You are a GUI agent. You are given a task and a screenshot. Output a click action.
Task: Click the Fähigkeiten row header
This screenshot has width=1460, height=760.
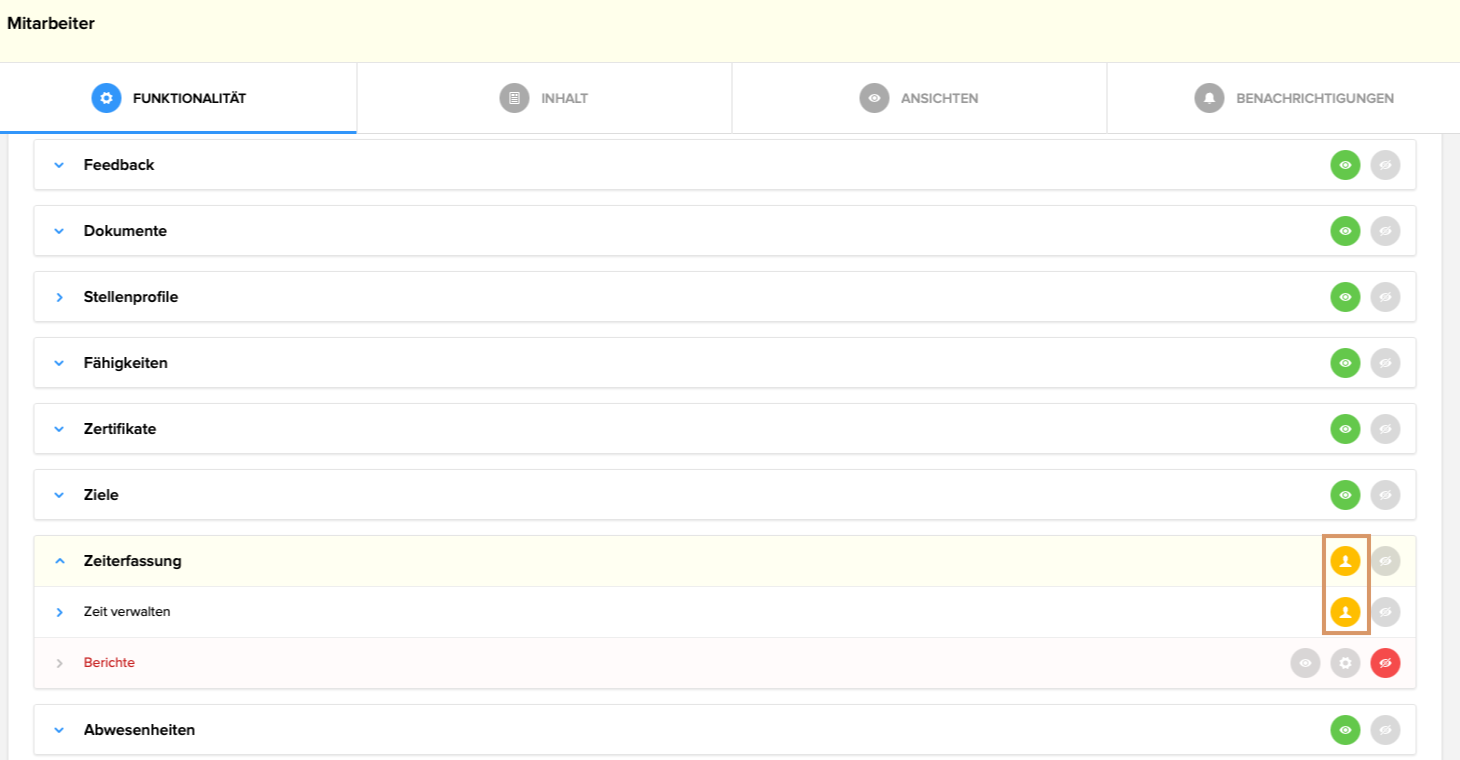pos(126,363)
